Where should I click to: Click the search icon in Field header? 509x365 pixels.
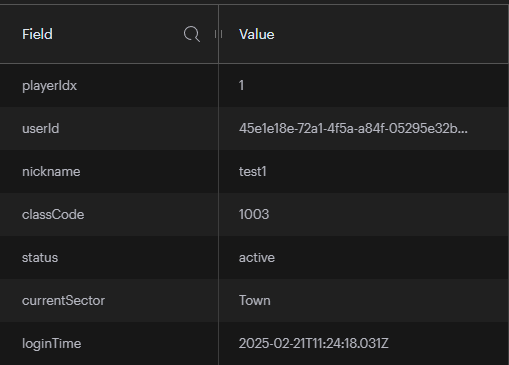click(x=192, y=34)
